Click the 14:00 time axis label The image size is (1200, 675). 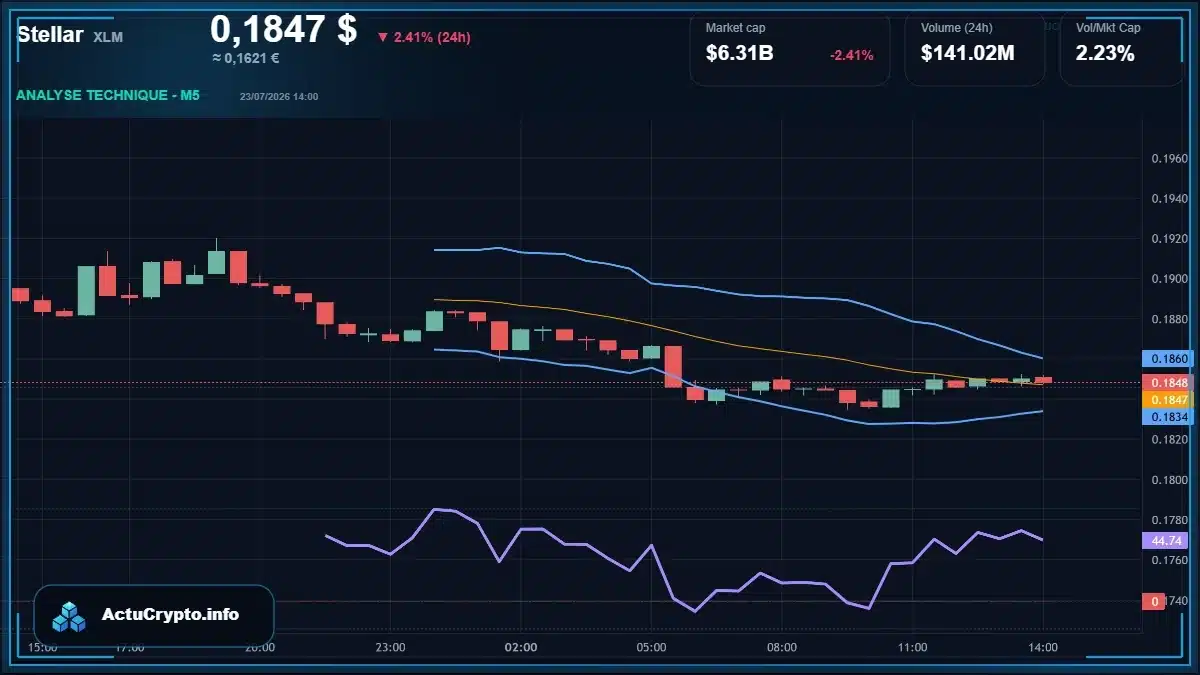1043,647
